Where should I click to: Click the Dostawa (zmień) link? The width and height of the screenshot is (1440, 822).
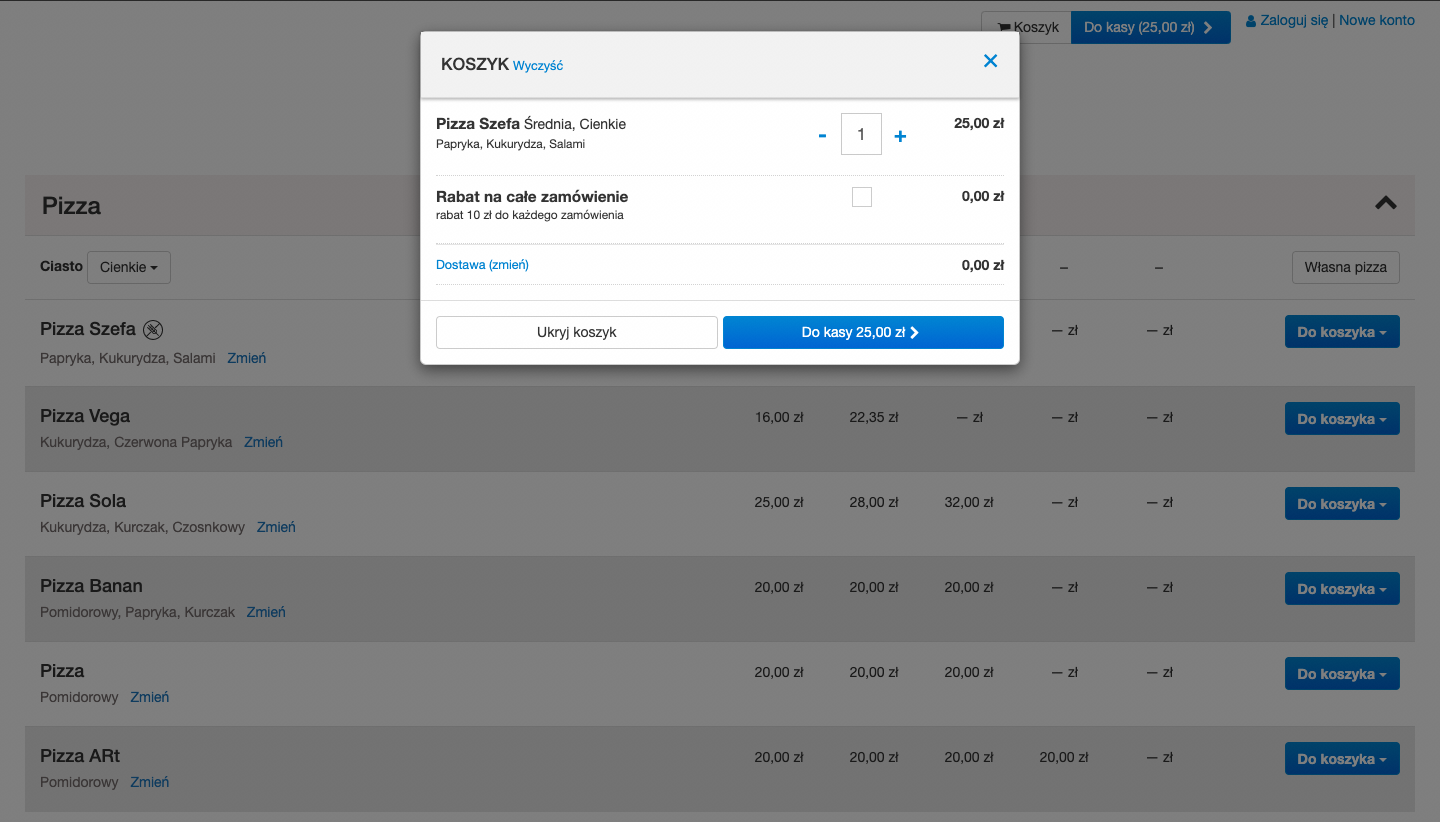[482, 265]
